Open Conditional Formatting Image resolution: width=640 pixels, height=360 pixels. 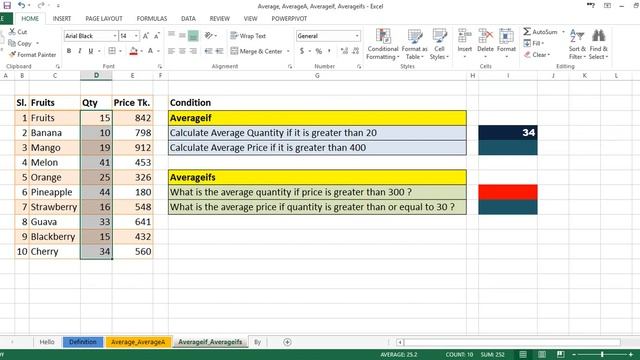[383, 44]
